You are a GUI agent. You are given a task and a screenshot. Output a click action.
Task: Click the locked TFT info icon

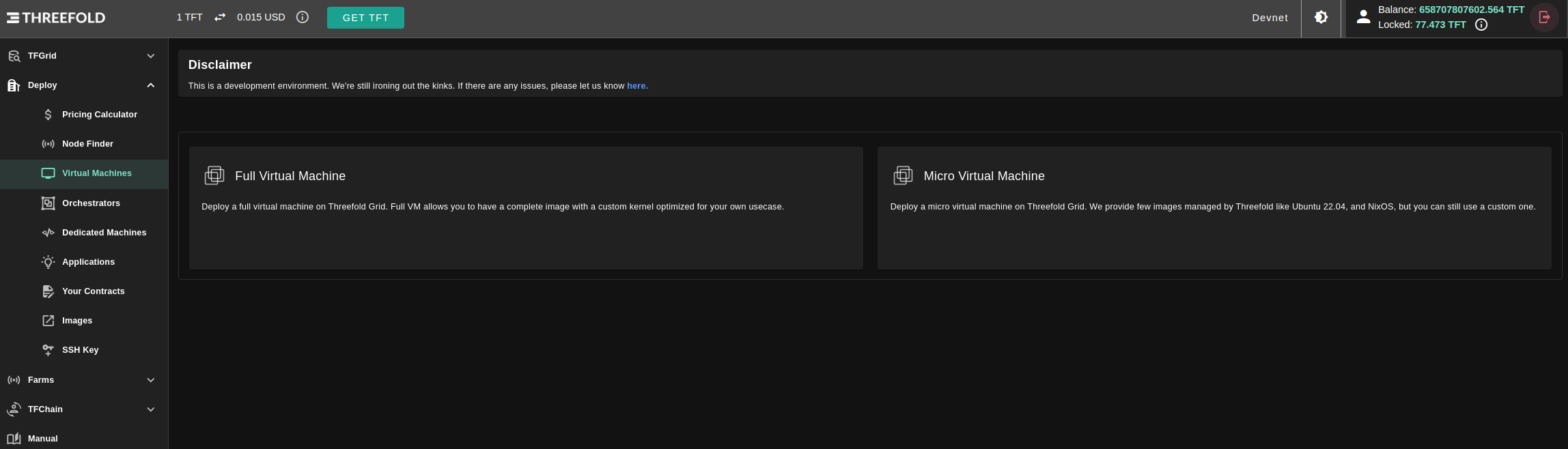coord(1481,25)
